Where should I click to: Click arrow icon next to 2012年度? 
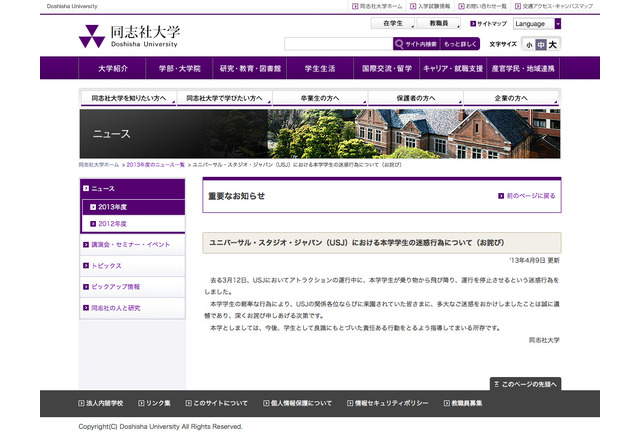tap(93, 224)
